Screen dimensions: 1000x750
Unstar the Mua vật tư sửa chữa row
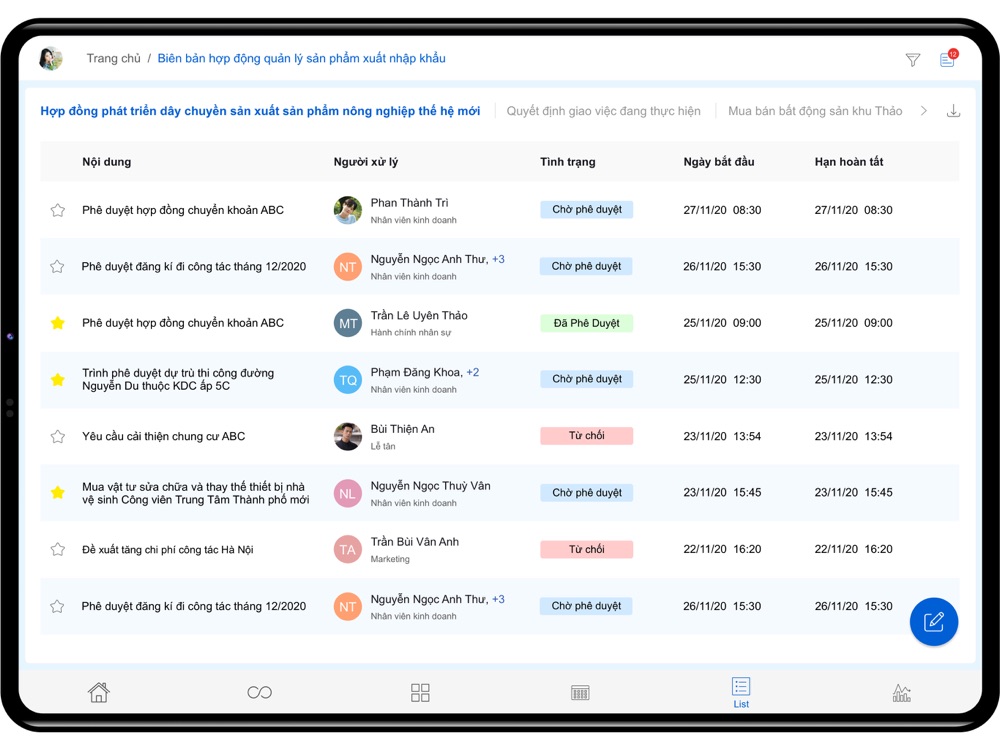tap(57, 492)
